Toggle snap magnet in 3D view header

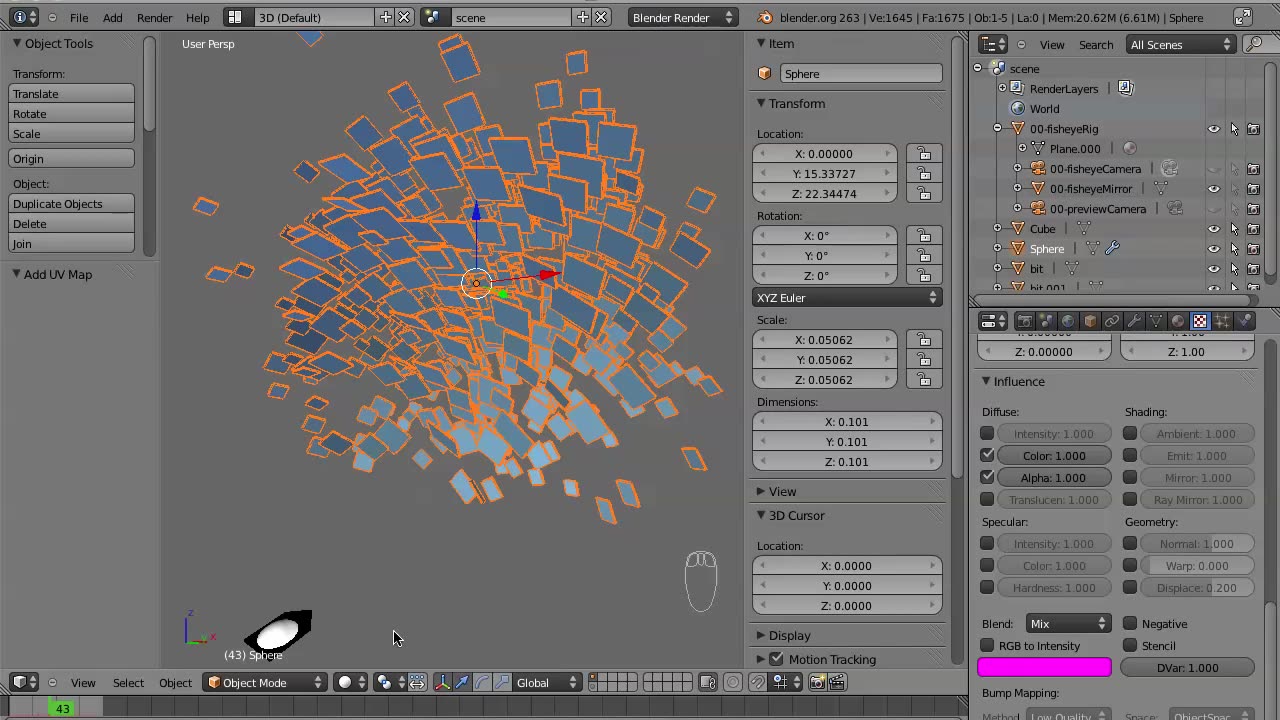tap(758, 682)
